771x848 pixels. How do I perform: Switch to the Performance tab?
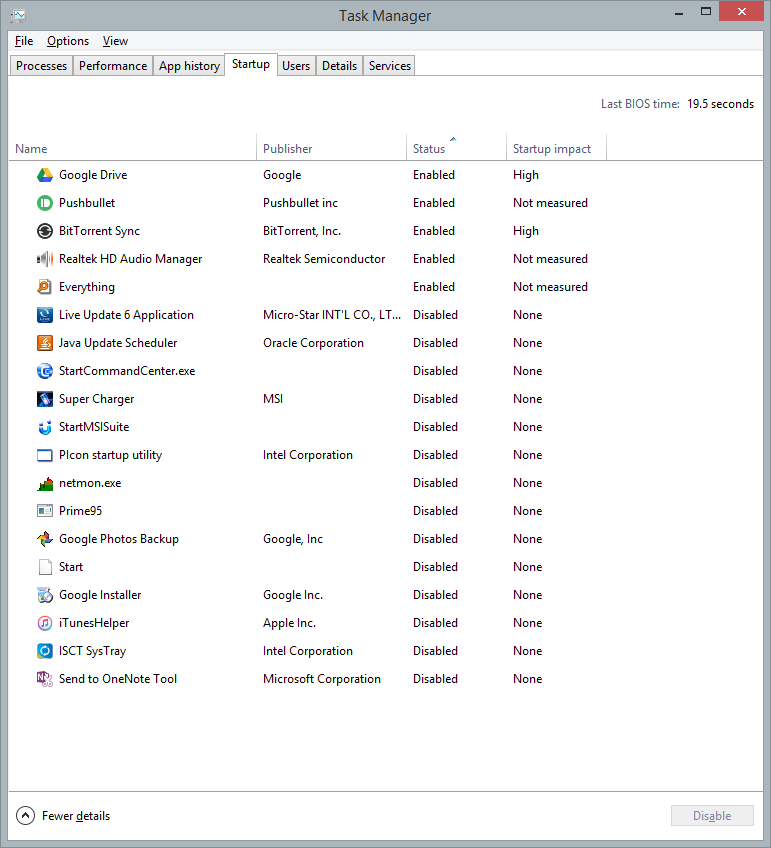pyautogui.click(x=113, y=66)
